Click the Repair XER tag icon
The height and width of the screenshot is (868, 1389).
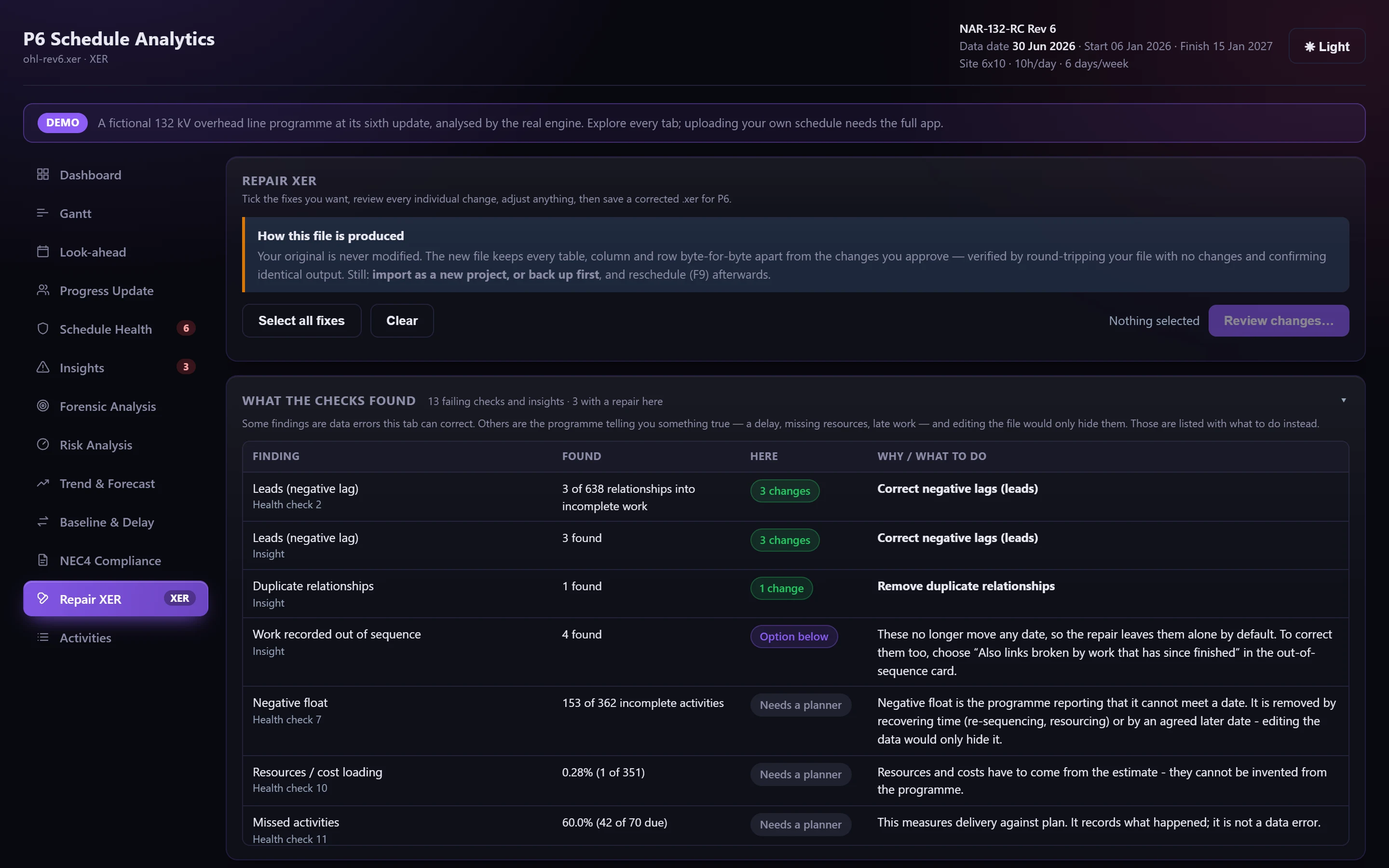pos(42,598)
